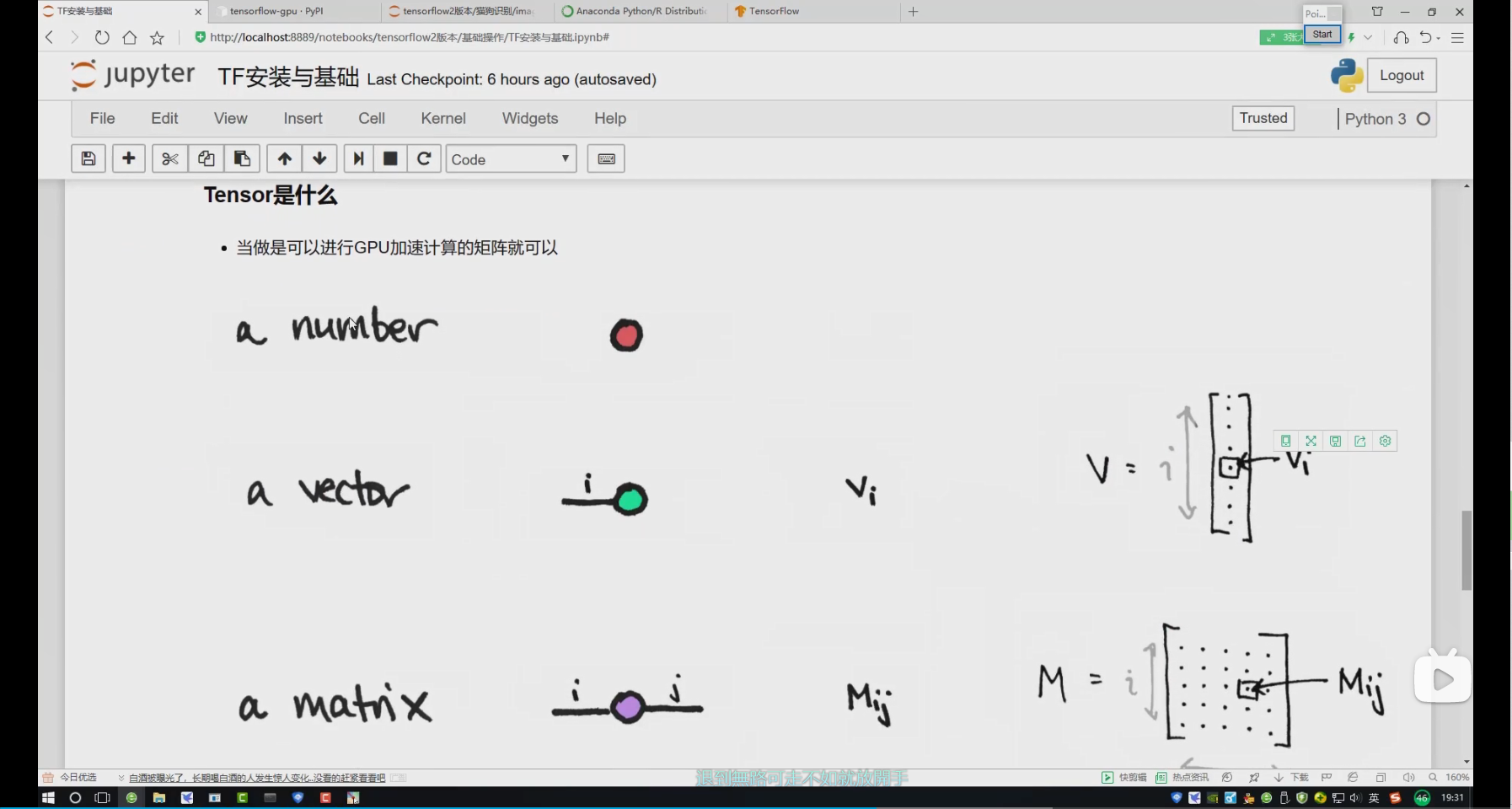Switch to the Anaconda Python/R Distribution tab

tap(638, 11)
